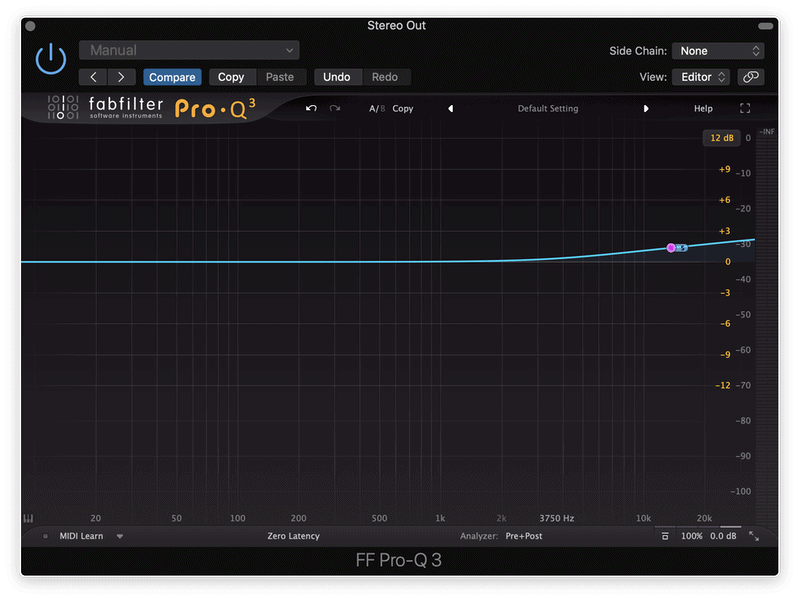Close the Stereo Out plug-in window
This screenshot has height=600, width=800.
pos(30,26)
